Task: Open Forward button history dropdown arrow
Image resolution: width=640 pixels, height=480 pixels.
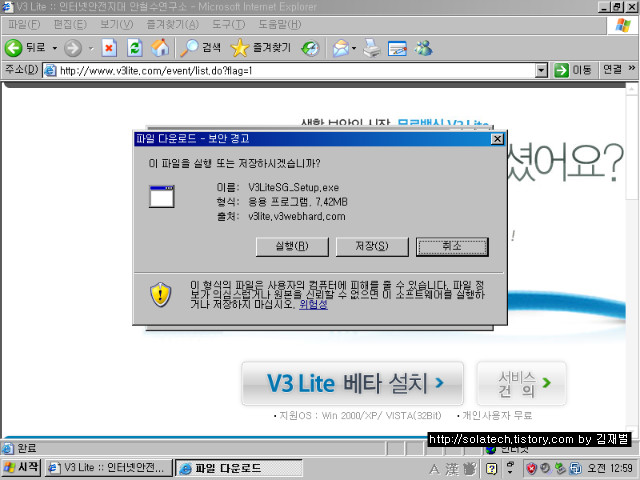Action: [91, 48]
